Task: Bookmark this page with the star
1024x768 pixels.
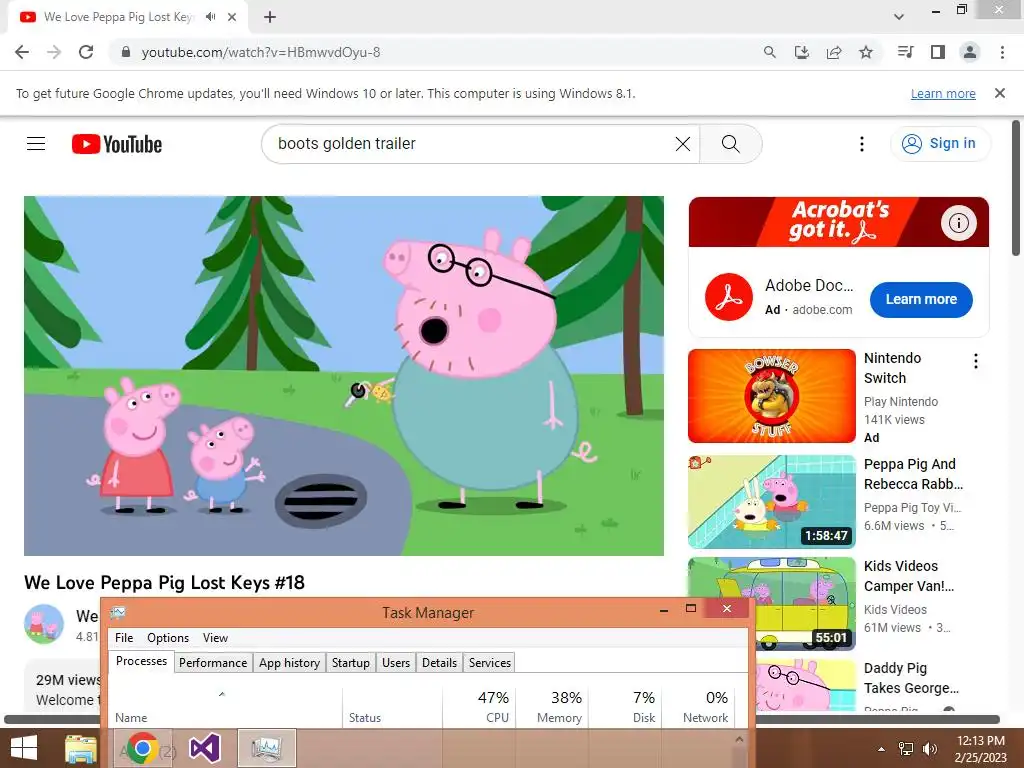Action: [x=866, y=52]
